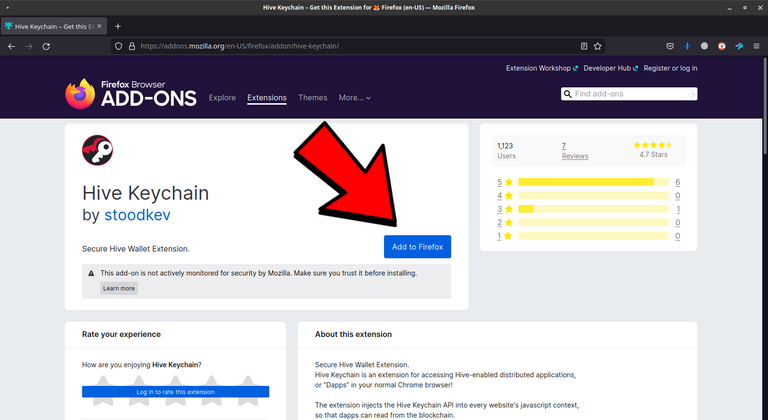
Task: Select the Hive Keychain browser tab
Action: (53, 26)
